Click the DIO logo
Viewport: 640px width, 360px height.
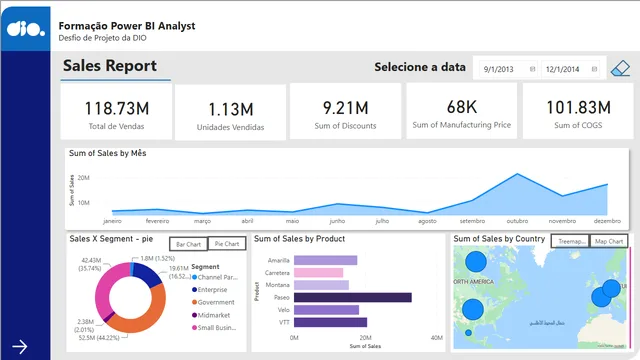click(x=26, y=29)
